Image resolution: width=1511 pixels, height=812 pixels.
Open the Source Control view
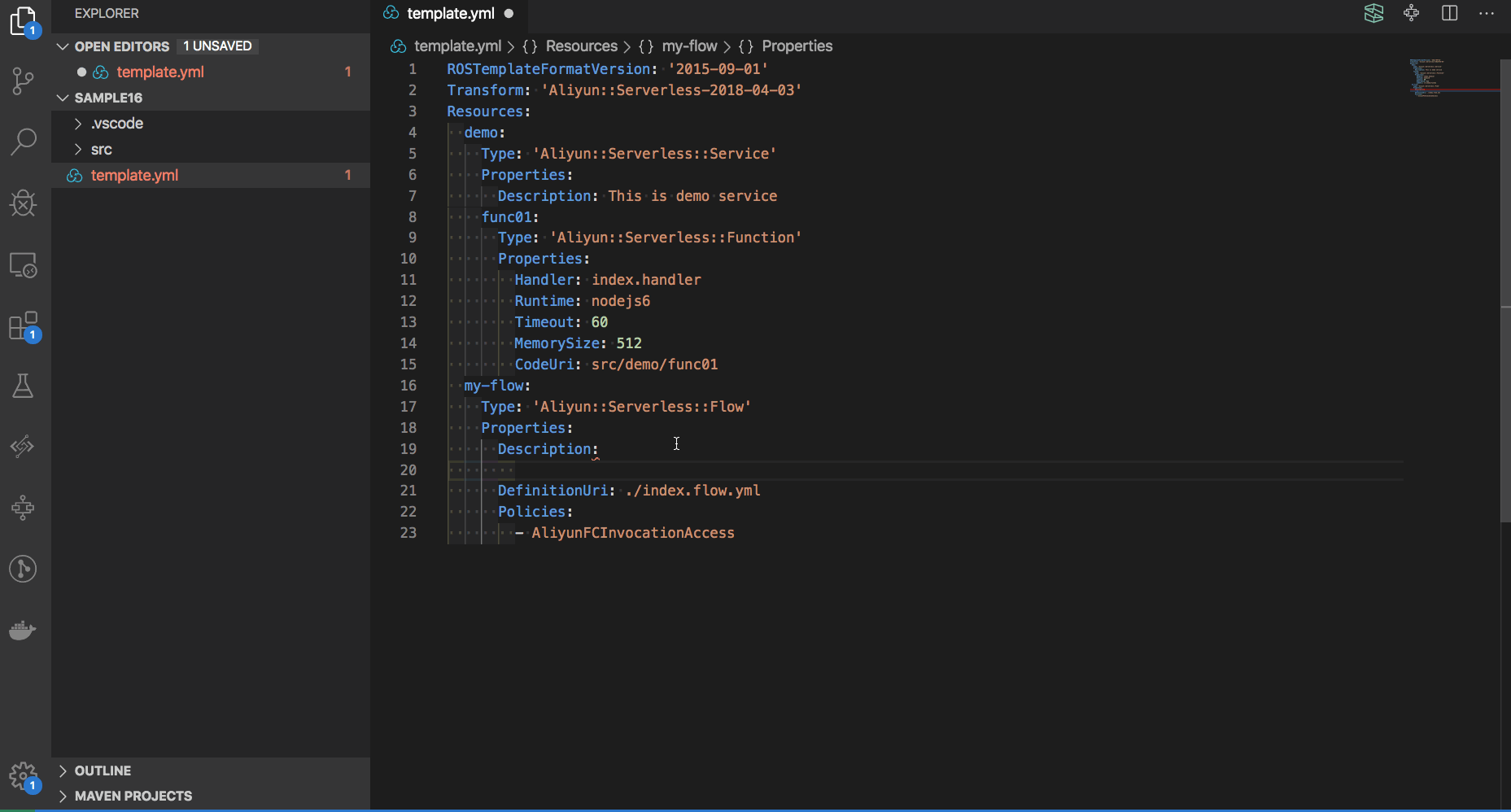[24, 80]
